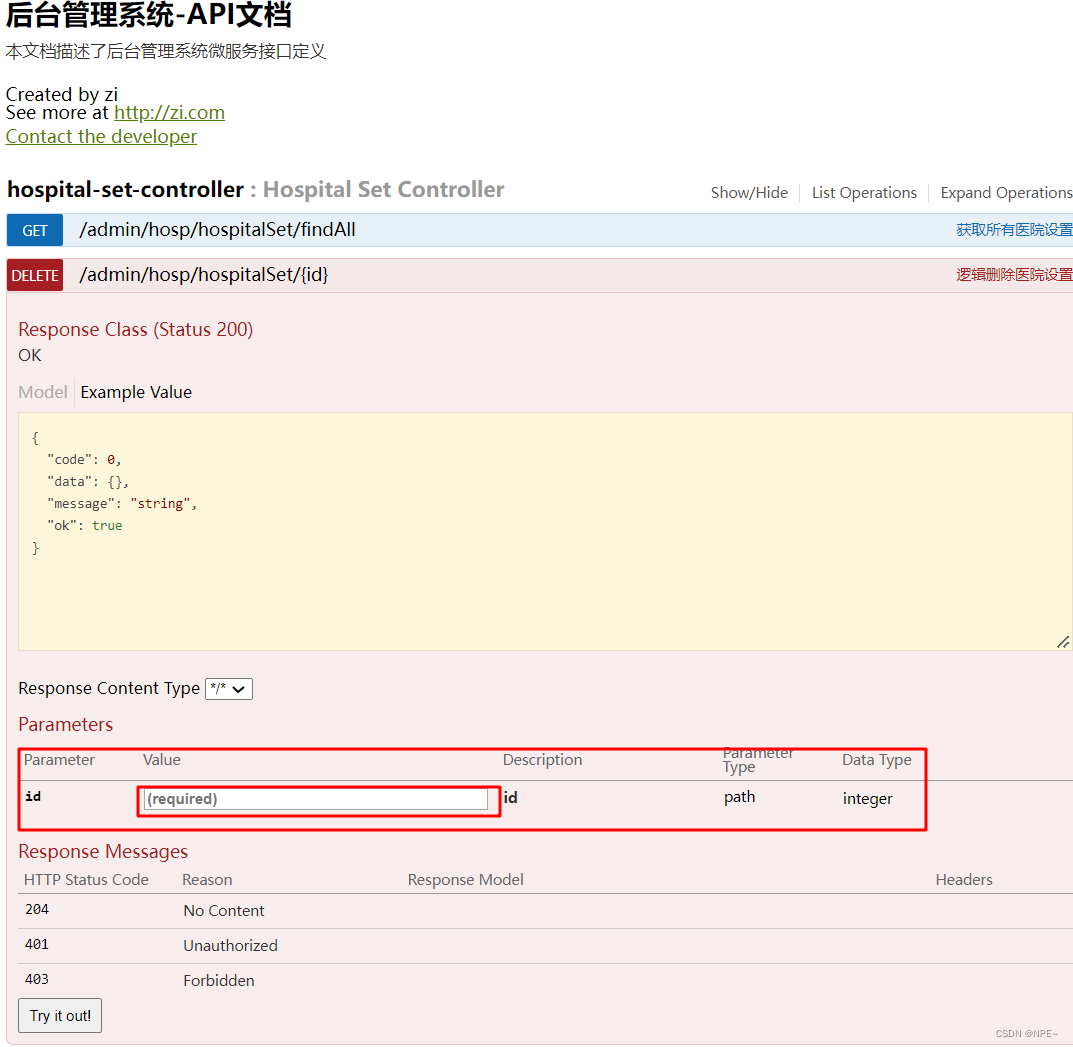Image resolution: width=1073 pixels, height=1047 pixels.
Task: Click the Contact the developer link
Action: [x=101, y=136]
